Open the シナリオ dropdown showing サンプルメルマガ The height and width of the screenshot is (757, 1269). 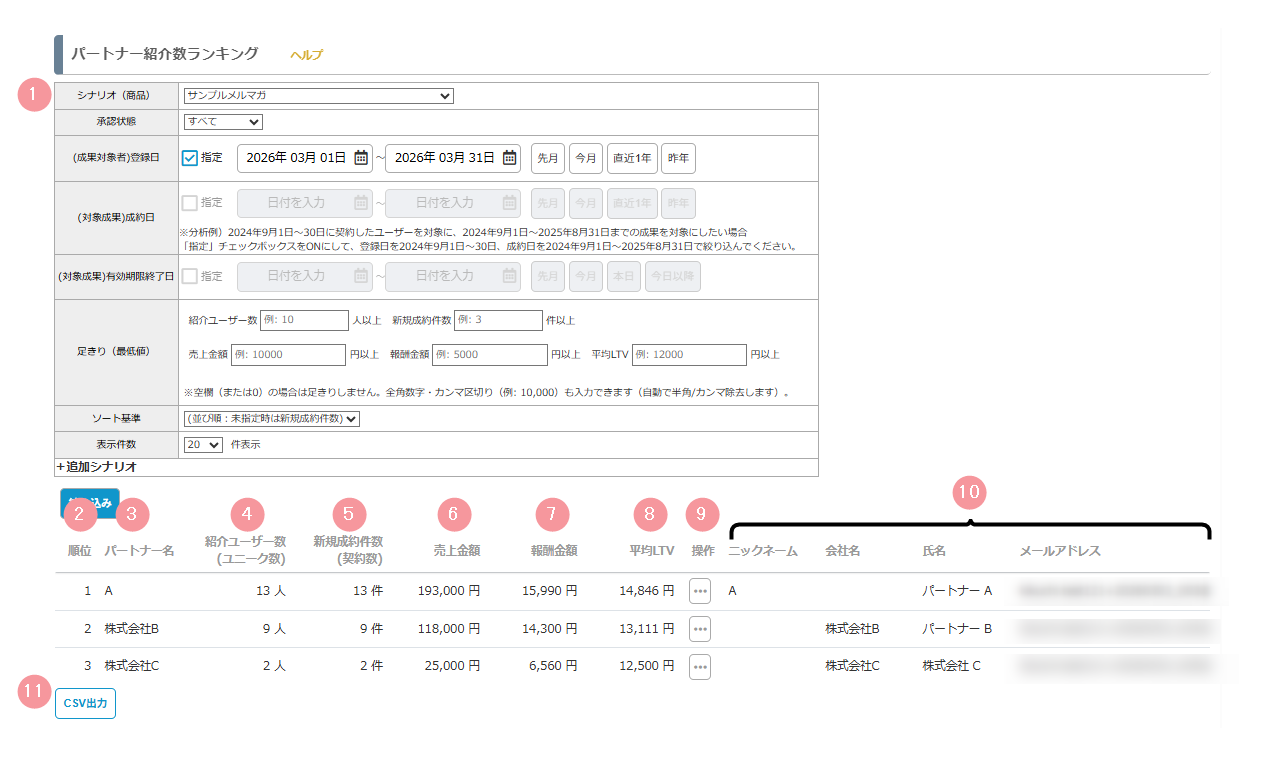point(318,96)
